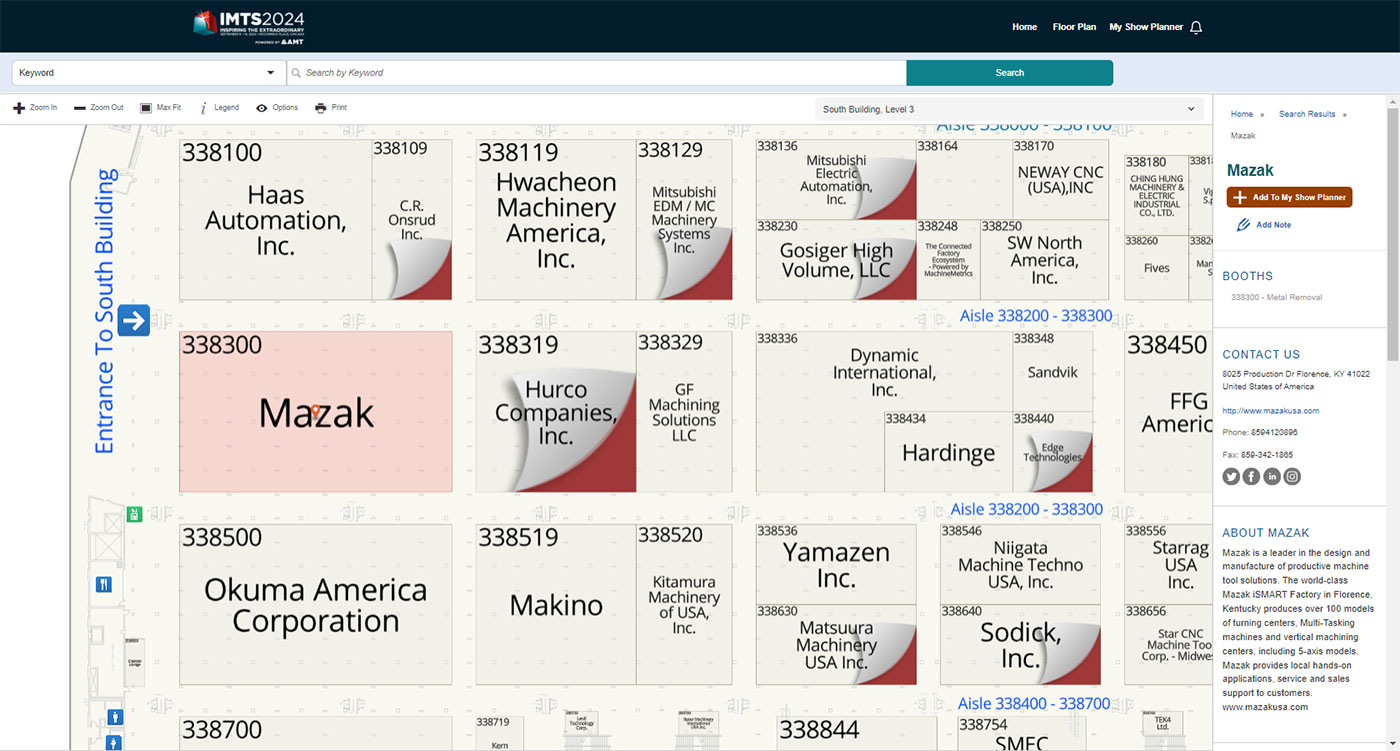Screen dimensions: 1400x751
Task: Select the Fives booth 338260
Action: pyautogui.click(x=1156, y=267)
